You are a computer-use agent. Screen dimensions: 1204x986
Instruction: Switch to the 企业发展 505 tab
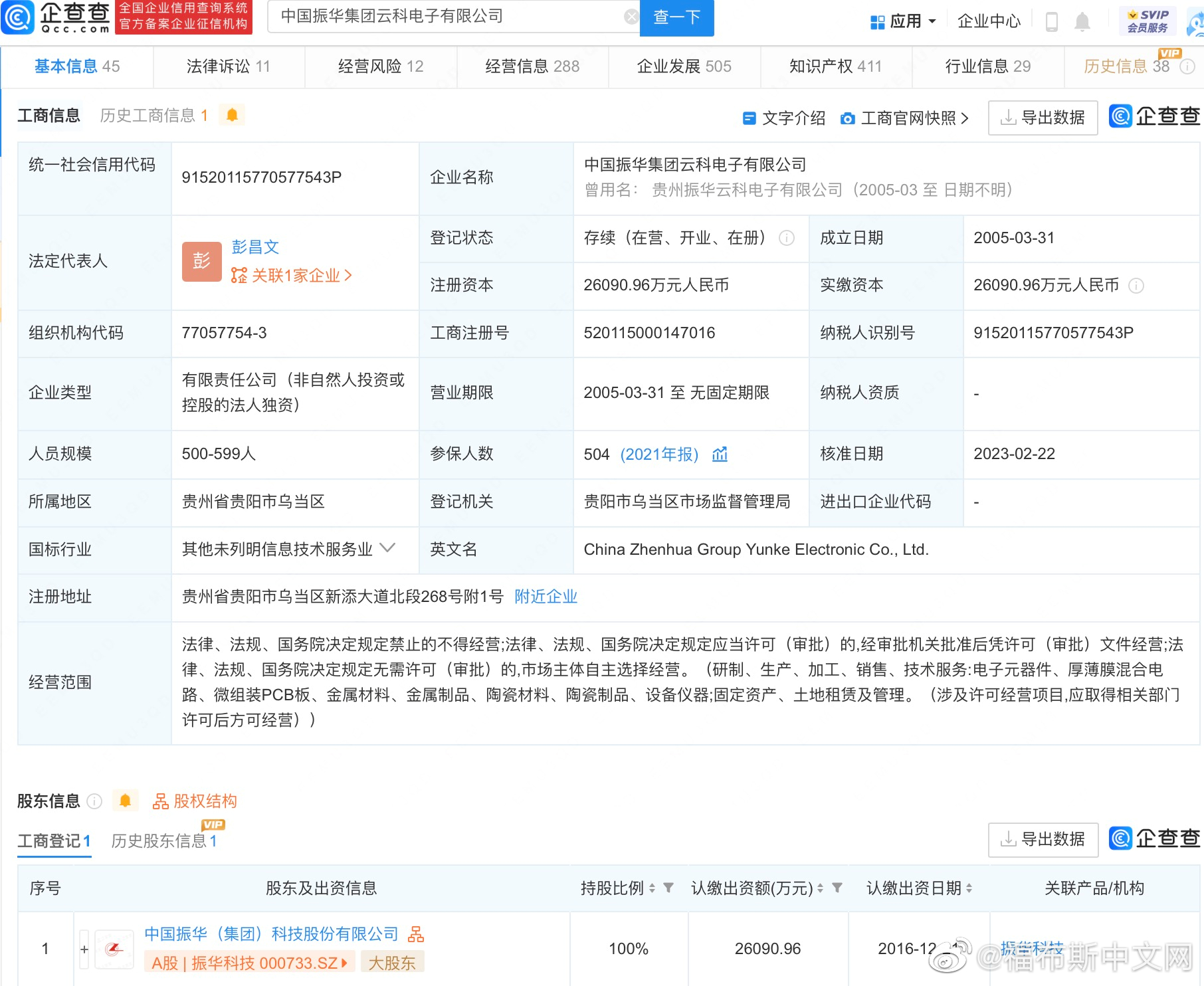click(x=684, y=66)
